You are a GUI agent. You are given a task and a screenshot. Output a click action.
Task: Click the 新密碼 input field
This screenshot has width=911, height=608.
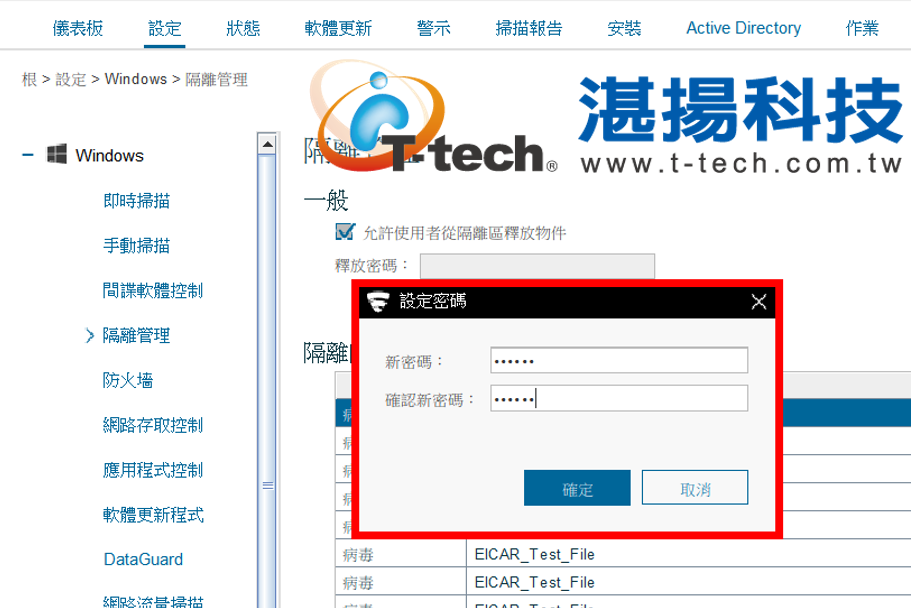tap(619, 360)
